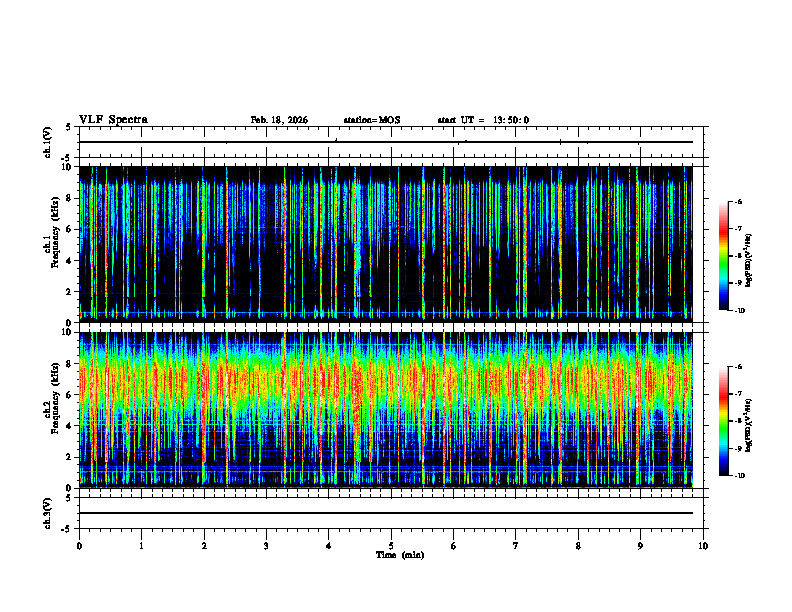
Task: Click the "2" tick on the time axis
Action: coord(204,546)
